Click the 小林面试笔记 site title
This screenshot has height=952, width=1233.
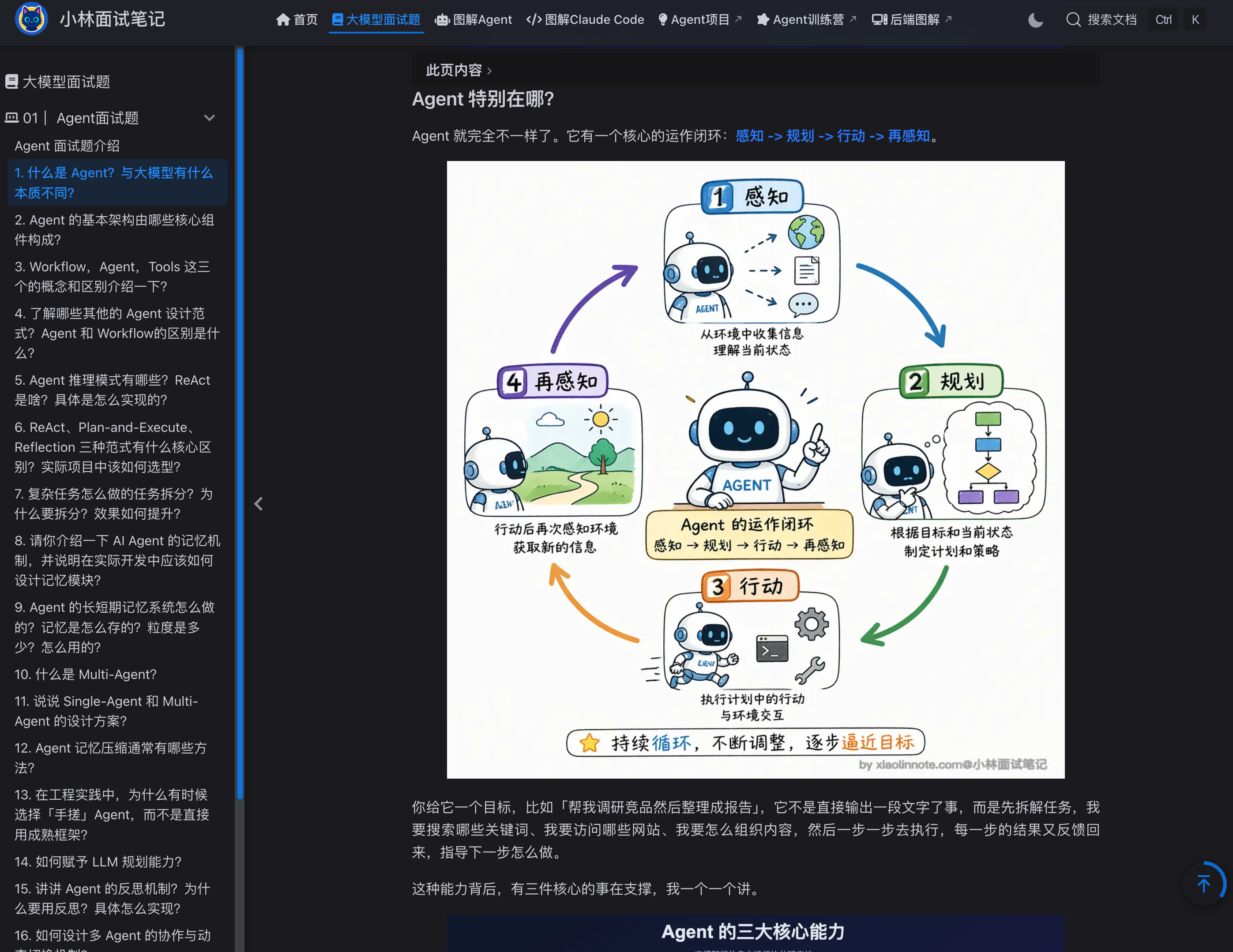point(113,19)
